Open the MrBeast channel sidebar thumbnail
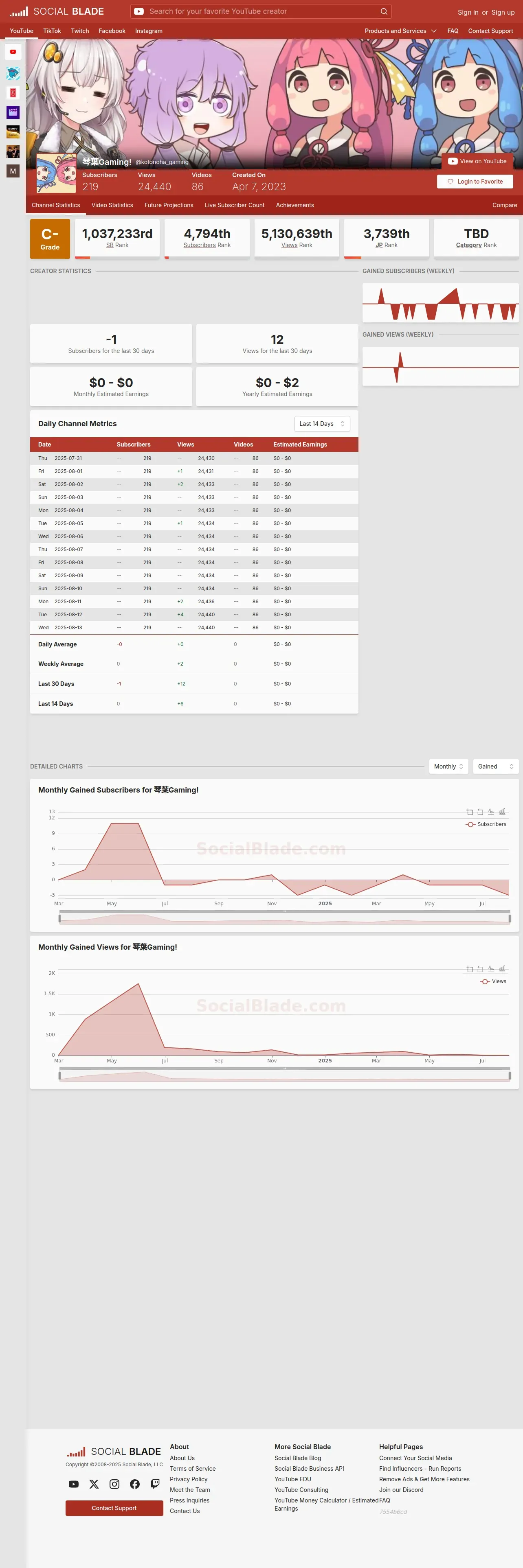 pyautogui.click(x=13, y=73)
